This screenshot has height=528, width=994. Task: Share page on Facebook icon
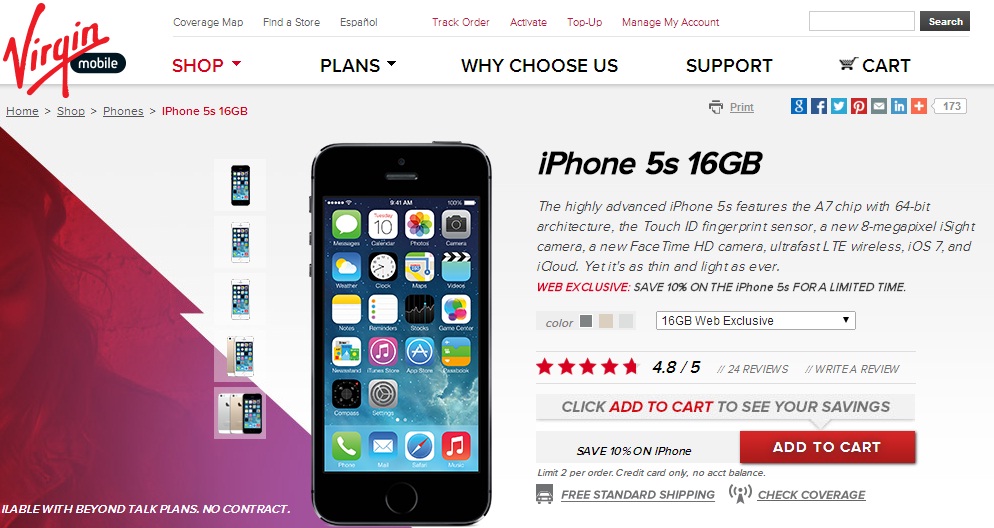pos(819,106)
